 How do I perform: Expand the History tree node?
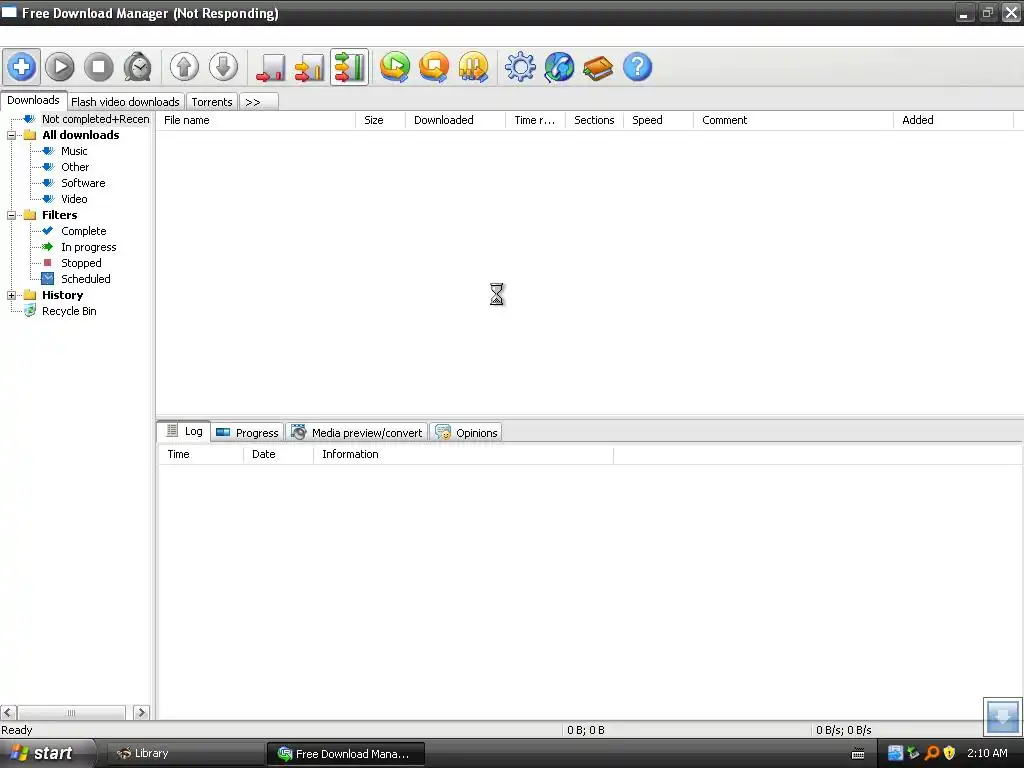(x=11, y=295)
